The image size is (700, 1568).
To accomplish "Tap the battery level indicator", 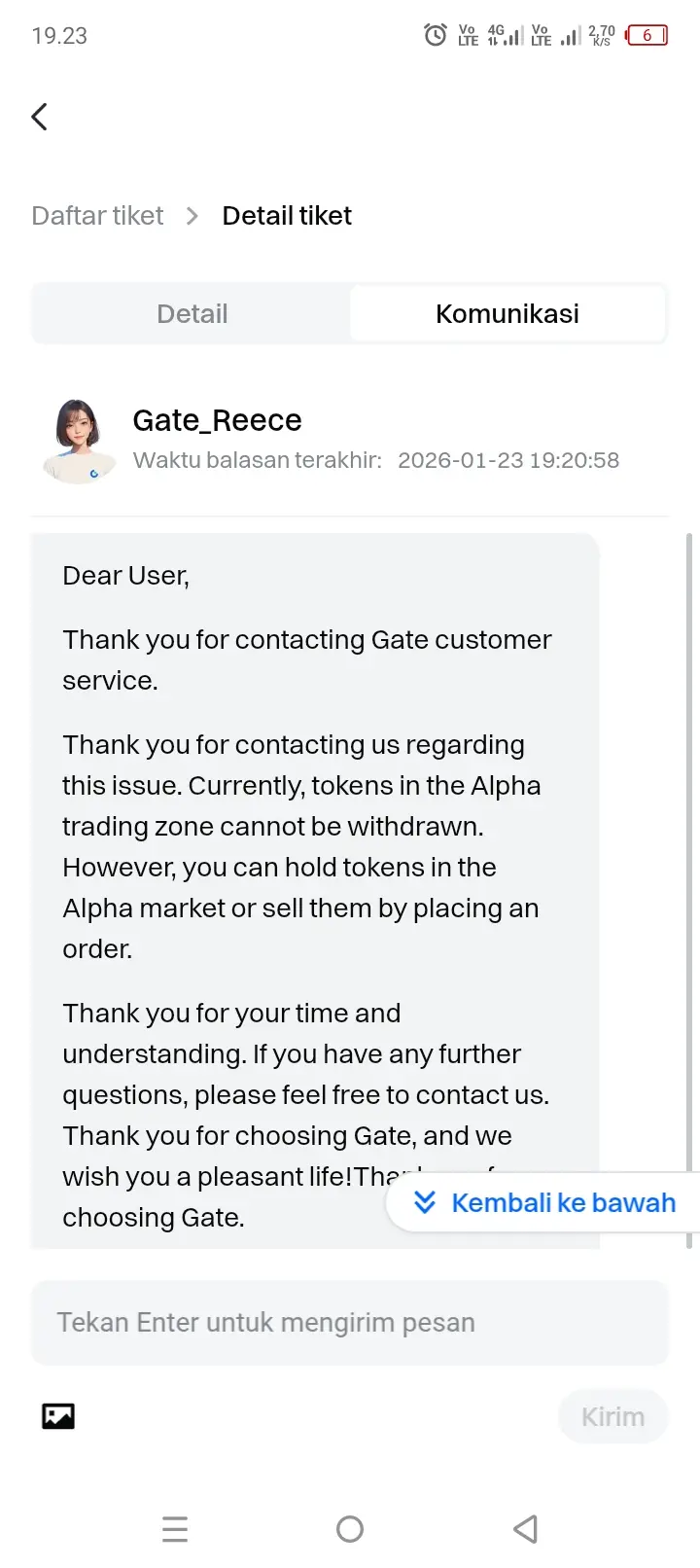I will 647,36.
